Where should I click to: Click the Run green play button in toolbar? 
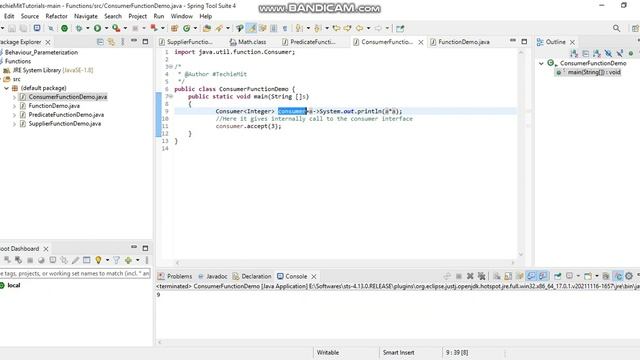pyautogui.click(x=97, y=28)
